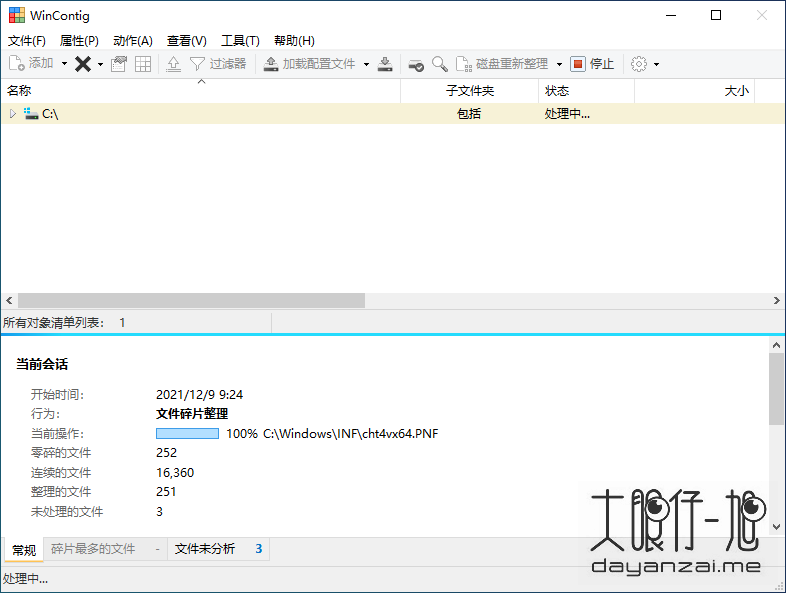
Task: Click the Remove (X) icon
Action: pyautogui.click(x=83, y=64)
